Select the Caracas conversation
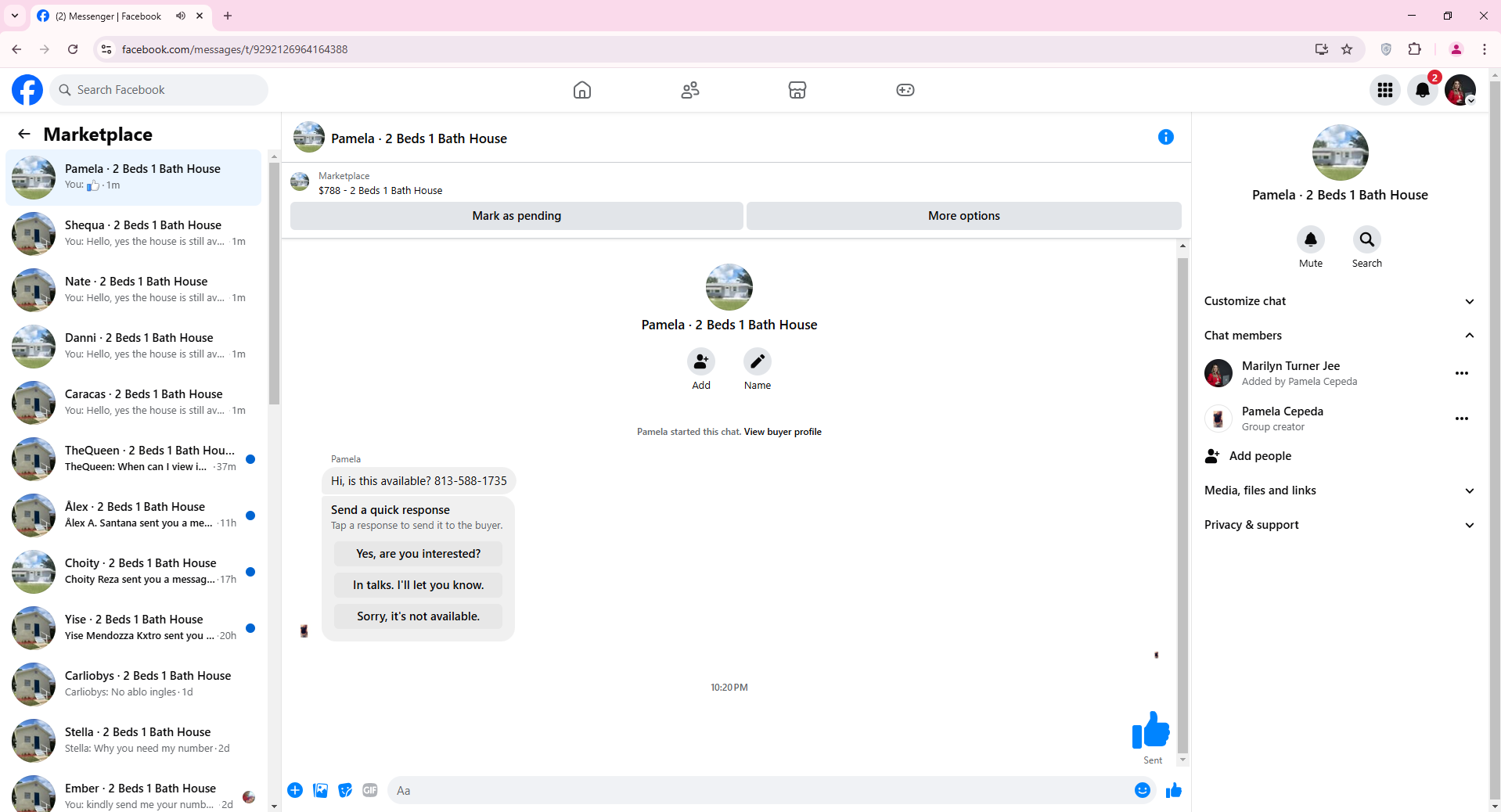 coord(134,403)
